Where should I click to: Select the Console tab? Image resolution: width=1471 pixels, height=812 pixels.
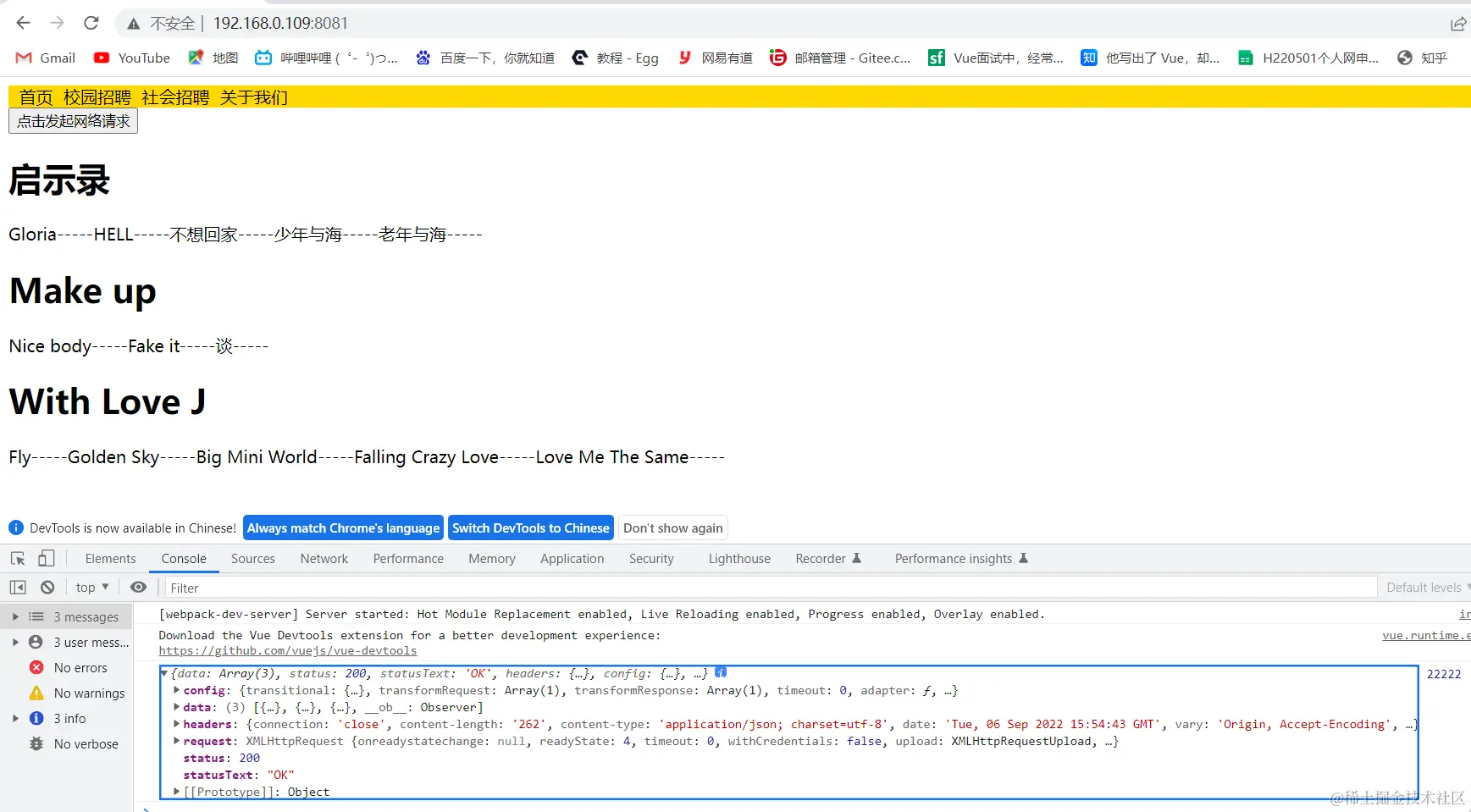pyautogui.click(x=184, y=559)
